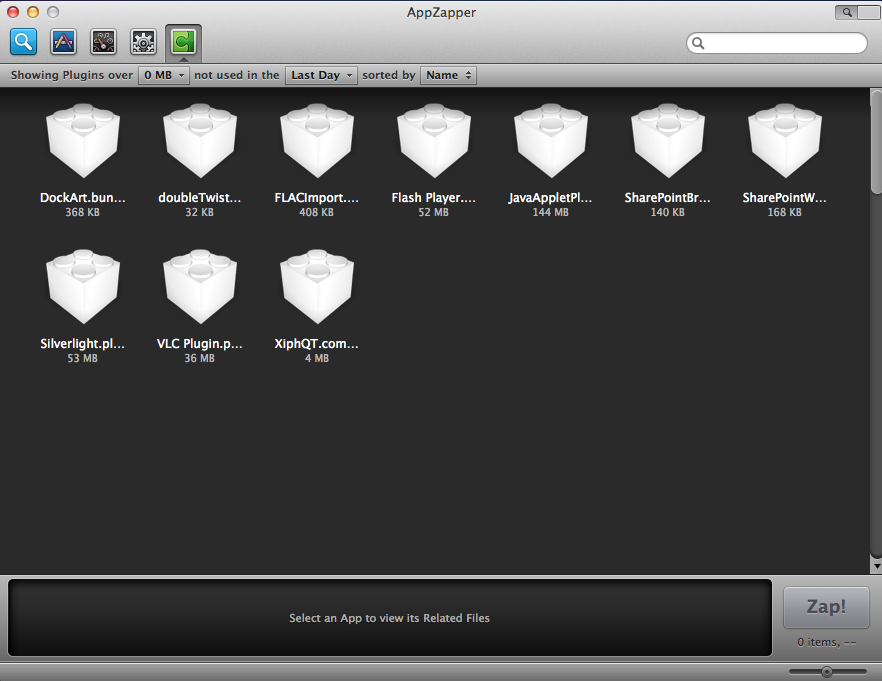The image size is (882, 681).
Task: Click the toolbar toggle pill button
Action: 853,12
